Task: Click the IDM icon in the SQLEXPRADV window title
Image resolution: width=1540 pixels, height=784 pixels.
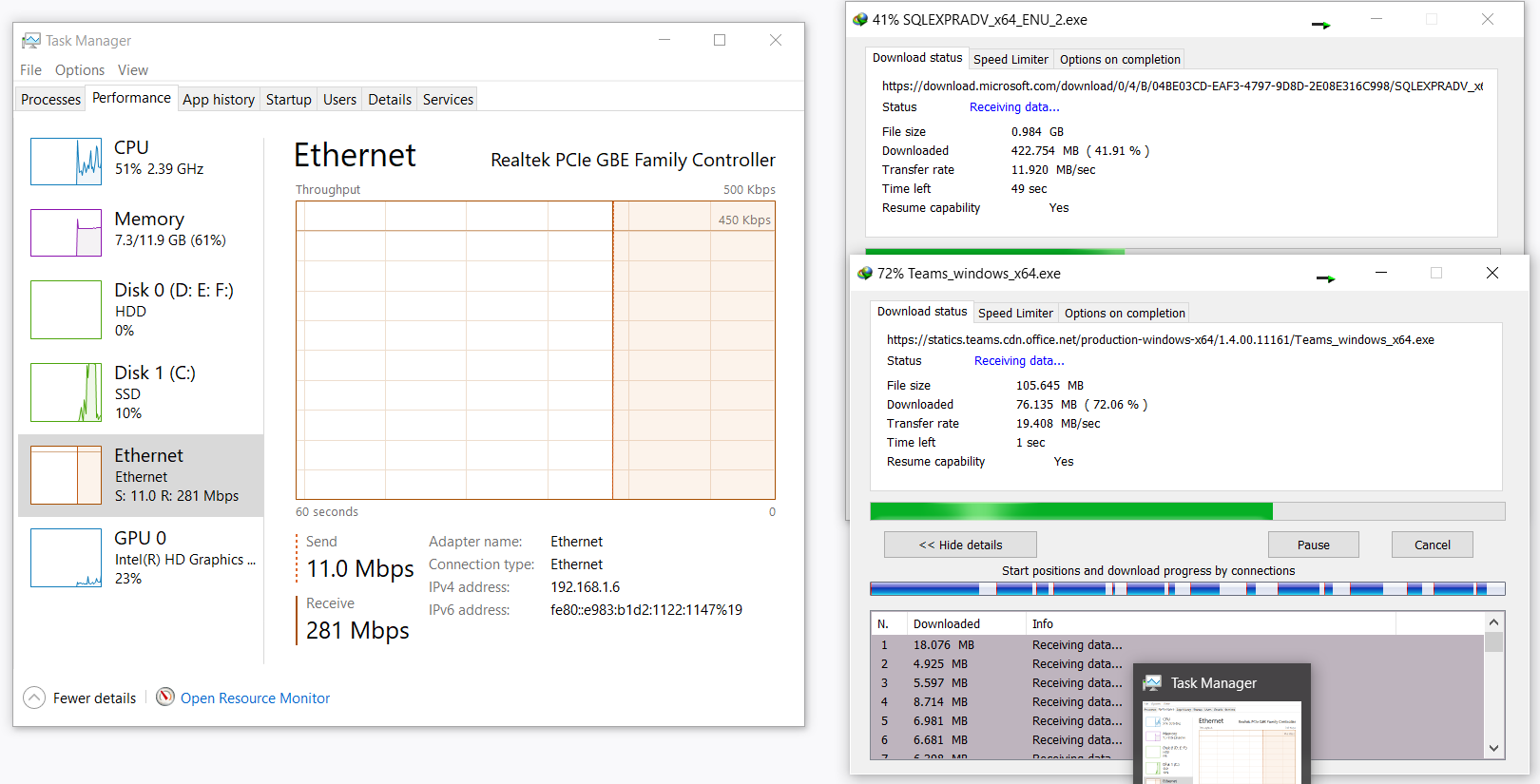Action: [x=860, y=19]
